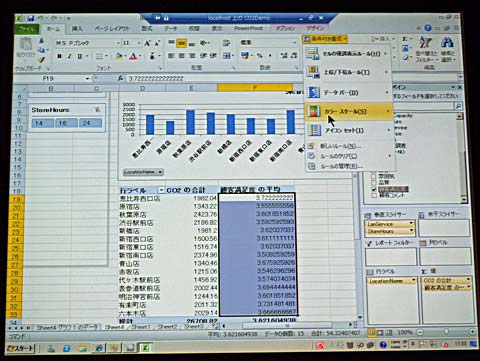Click the Wrap Text icon
This screenshot has height=361, width=480.
[226, 43]
